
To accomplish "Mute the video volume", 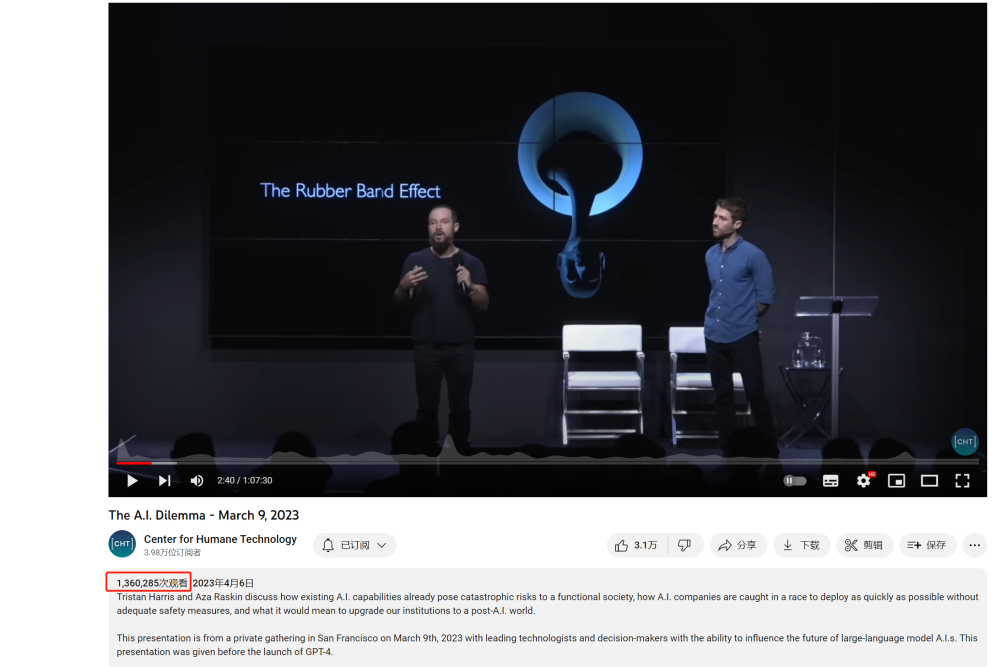I will (x=197, y=481).
